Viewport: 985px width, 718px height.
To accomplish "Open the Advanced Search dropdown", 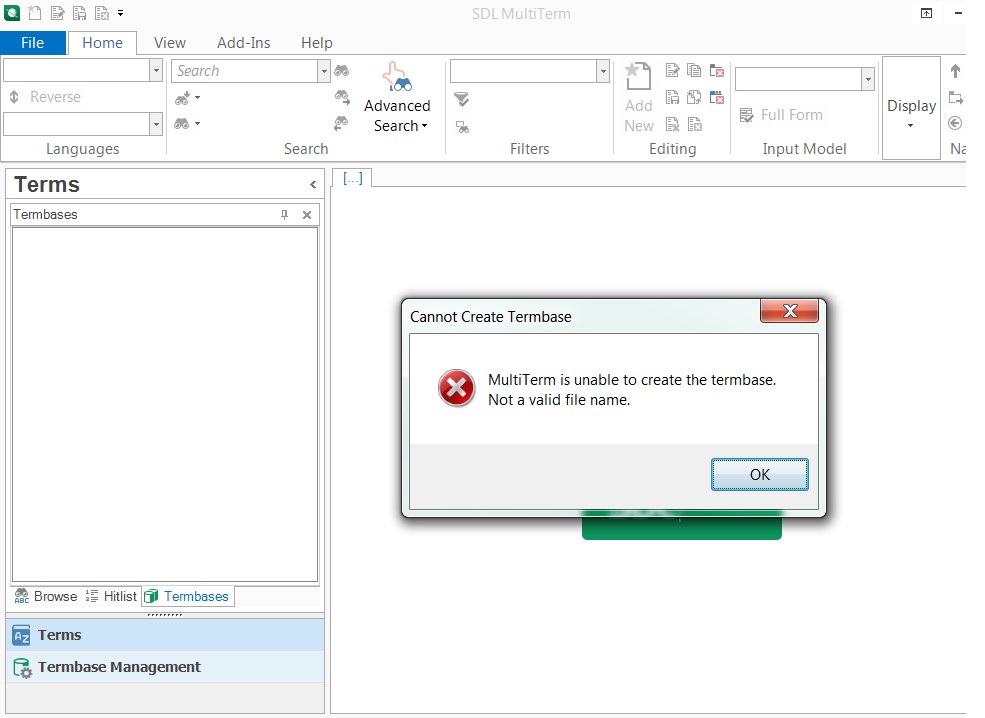I will click(x=398, y=97).
